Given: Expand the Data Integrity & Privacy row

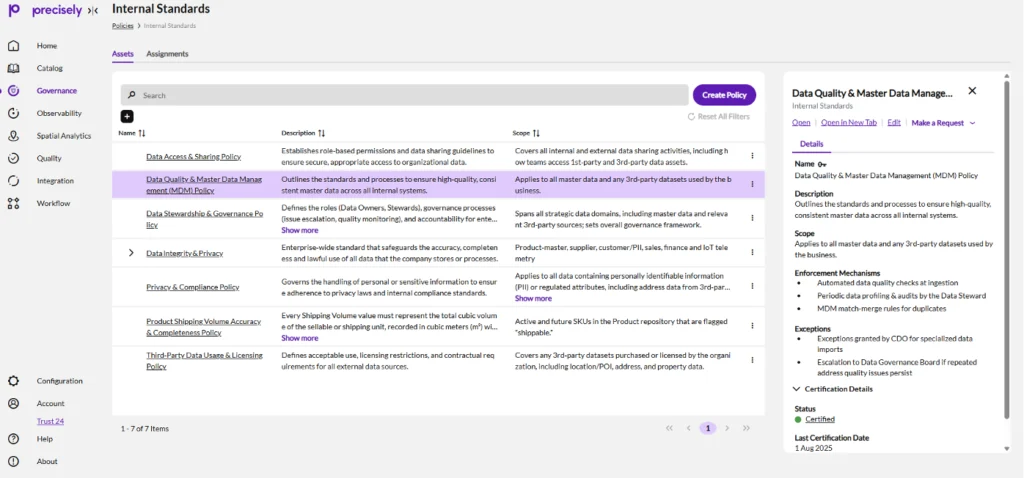Looking at the screenshot, I should 131,253.
